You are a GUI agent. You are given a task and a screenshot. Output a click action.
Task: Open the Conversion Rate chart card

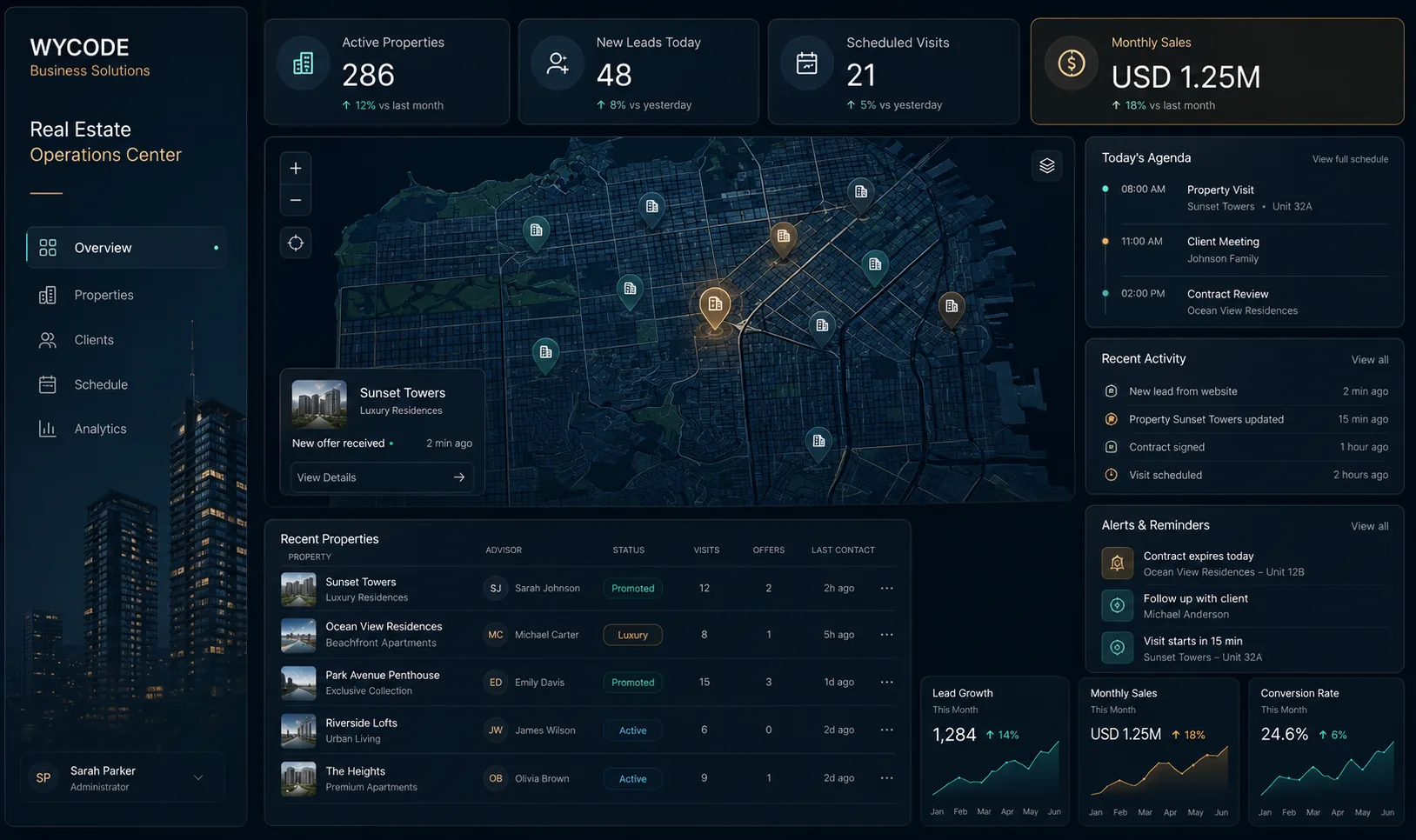click(1326, 751)
